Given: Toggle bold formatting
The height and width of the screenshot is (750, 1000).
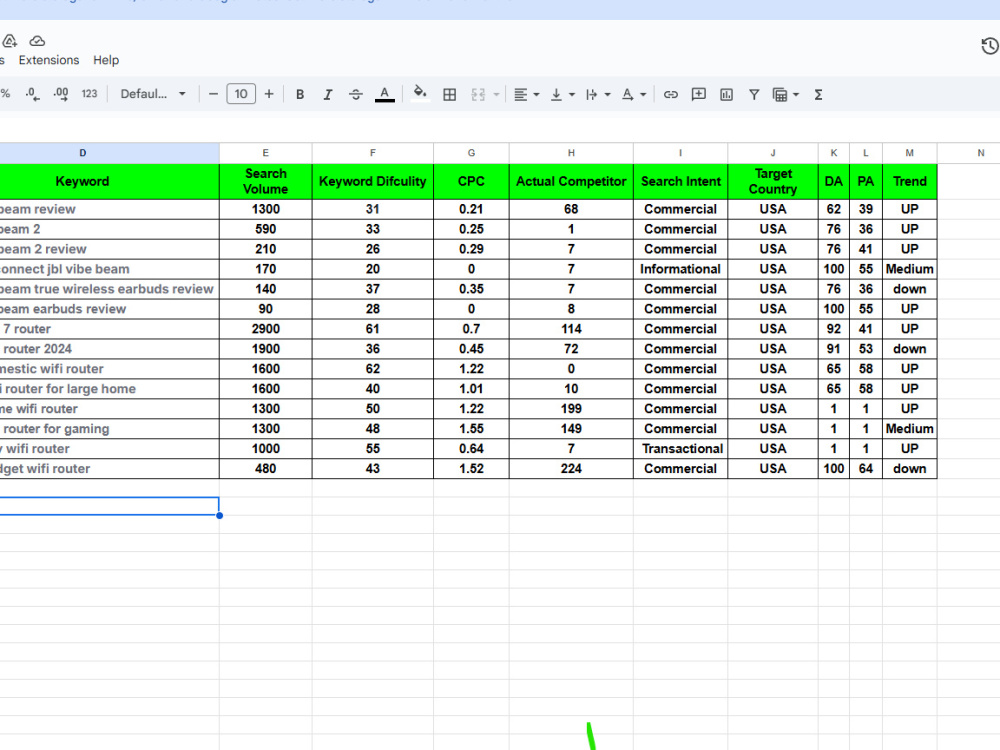Looking at the screenshot, I should coord(300,94).
